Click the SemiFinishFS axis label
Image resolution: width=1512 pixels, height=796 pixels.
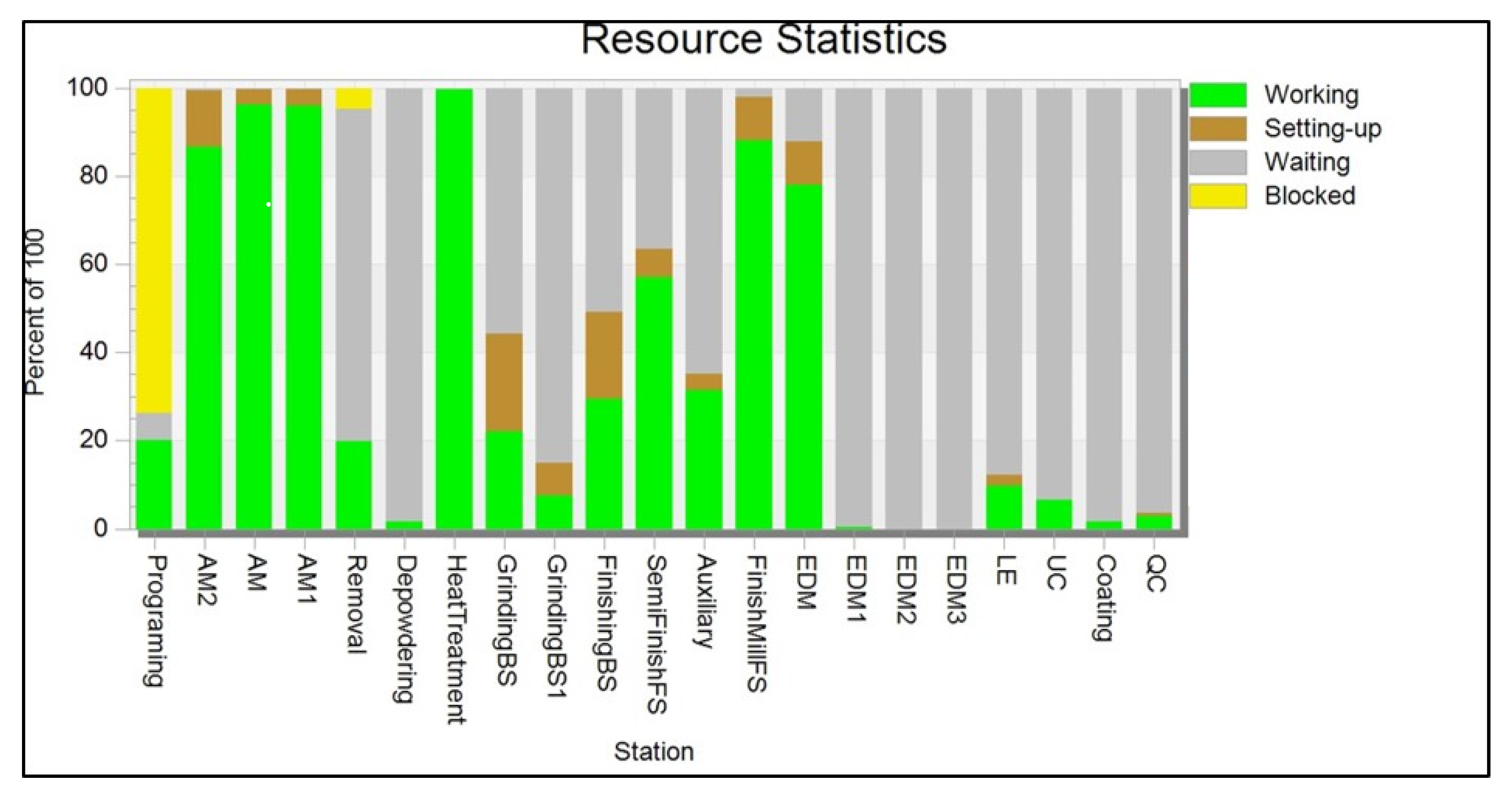click(x=656, y=634)
